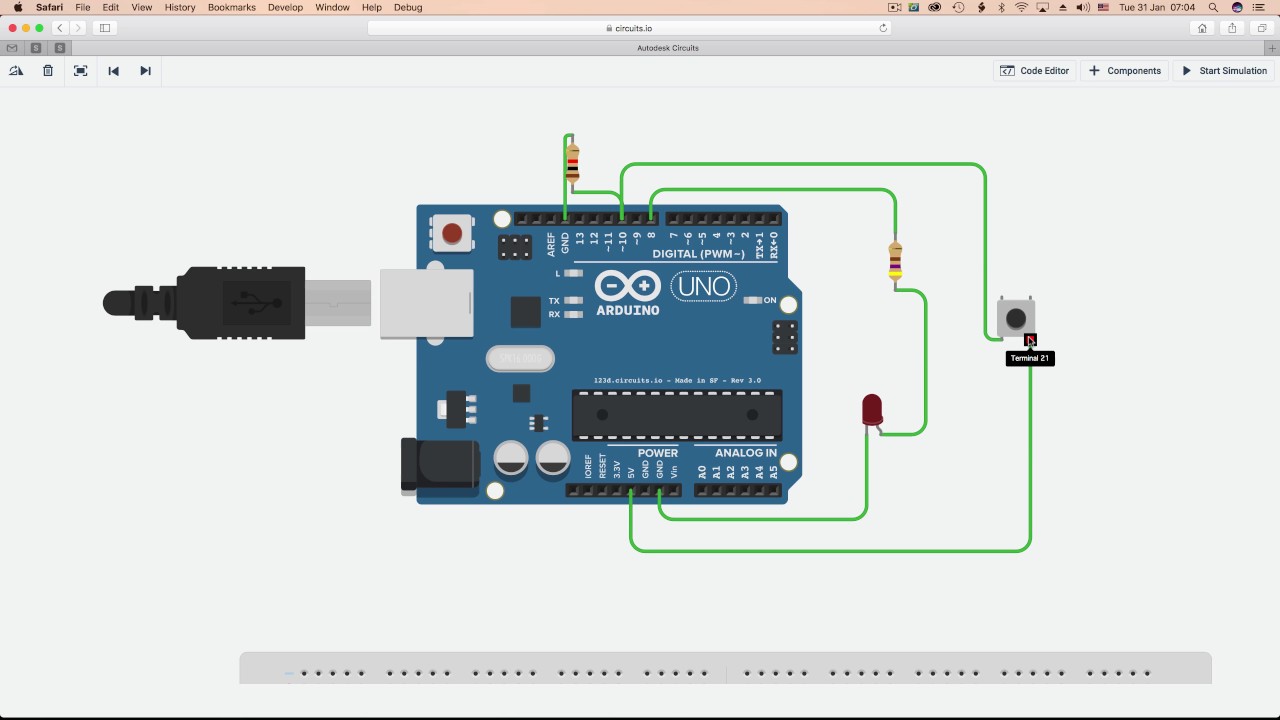
Task: Open Safari File menu
Action: [83, 7]
